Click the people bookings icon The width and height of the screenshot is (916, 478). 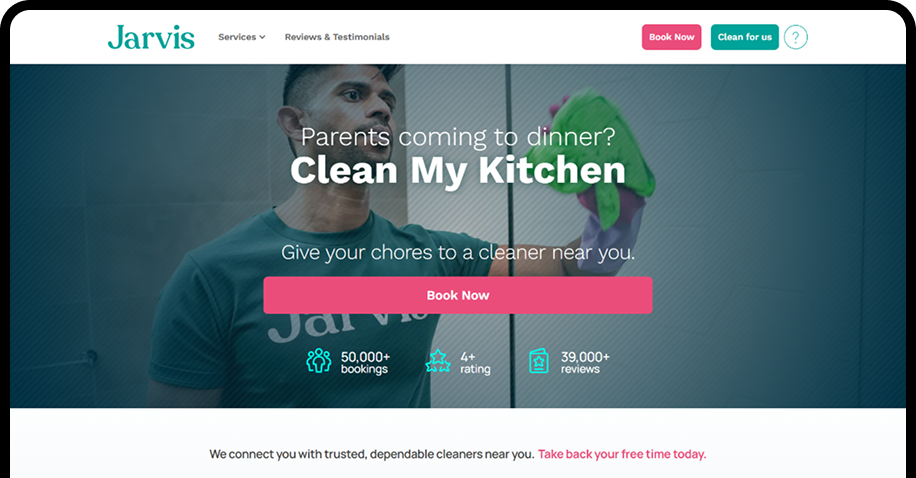point(318,361)
